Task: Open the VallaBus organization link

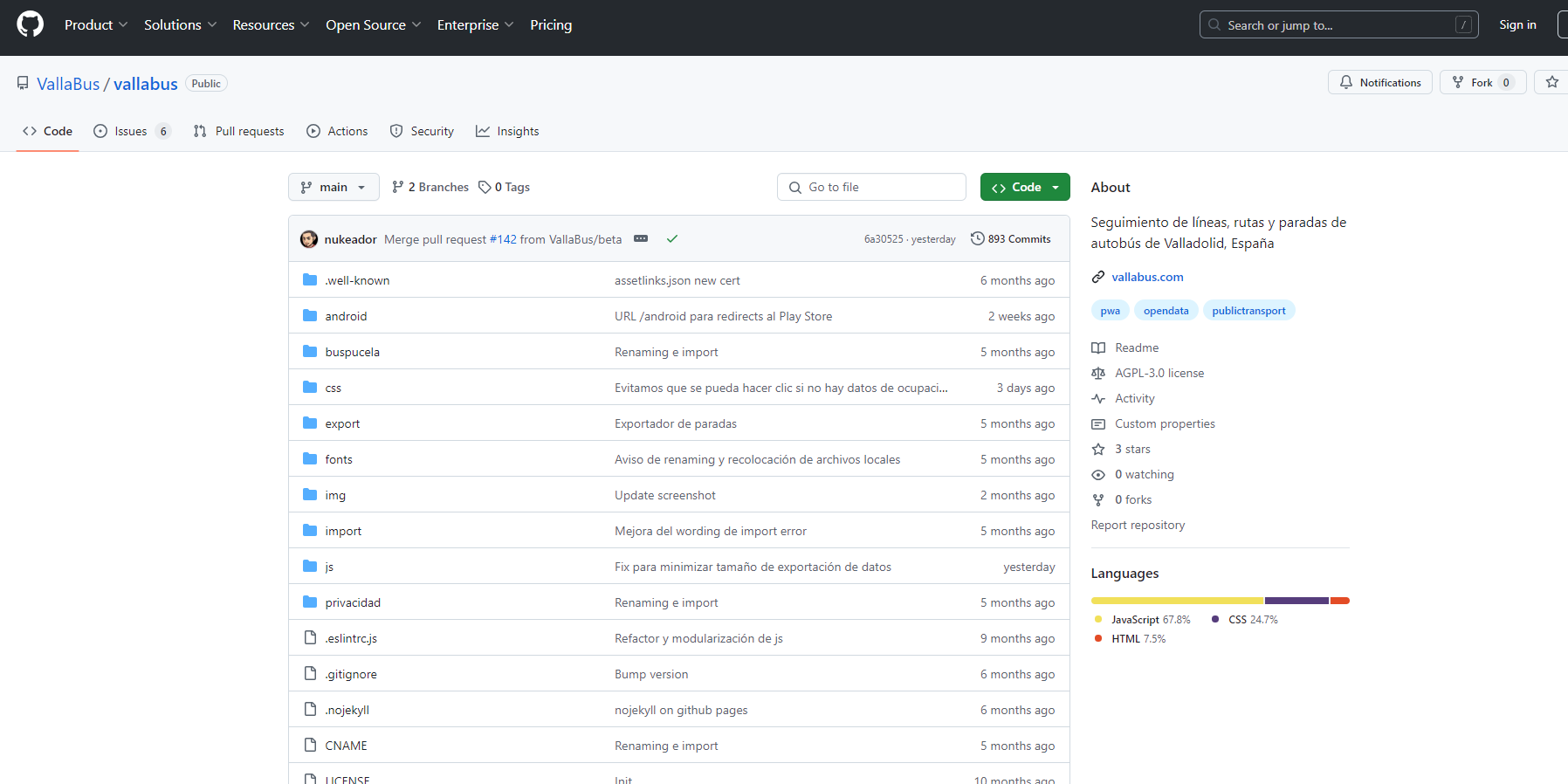Action: (x=68, y=84)
